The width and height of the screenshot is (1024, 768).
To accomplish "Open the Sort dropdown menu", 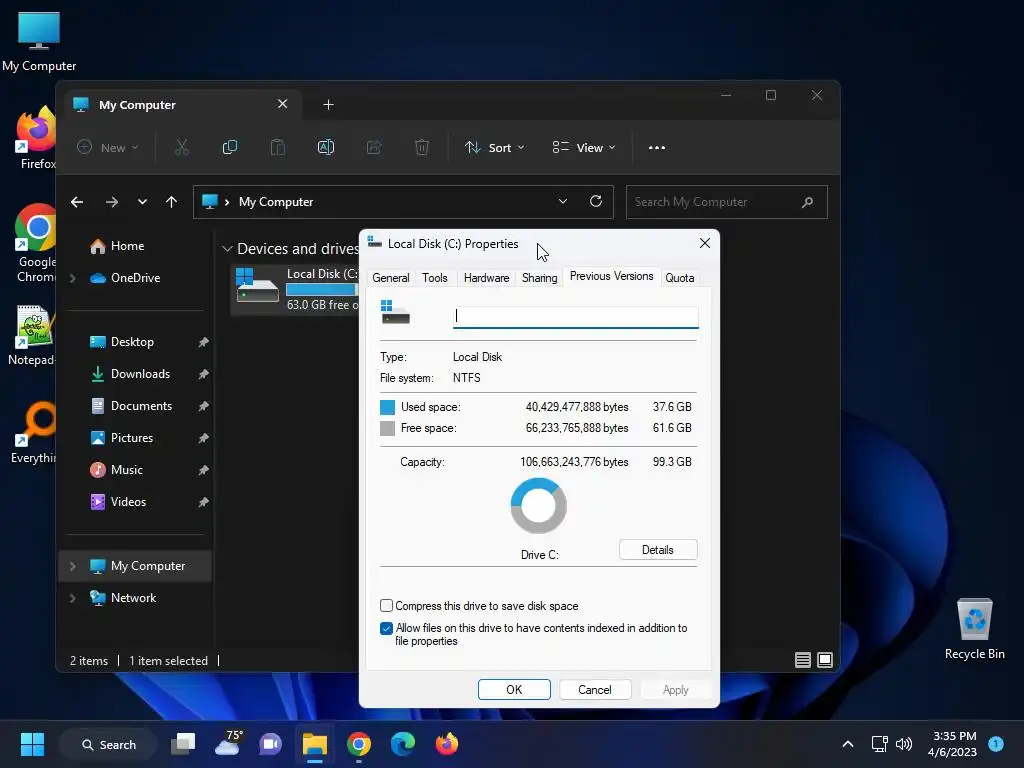I will (494, 148).
